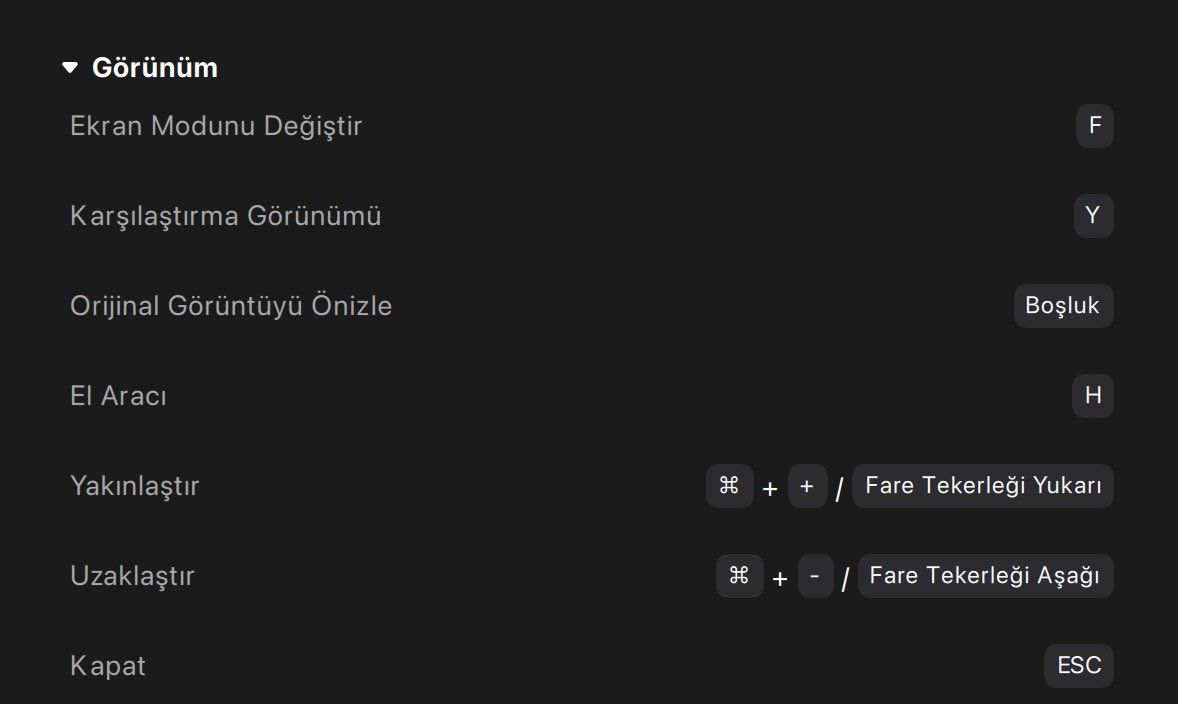1178x704 pixels.
Task: Click the minus key badge in Uzaklaştır row
Action: (x=814, y=576)
